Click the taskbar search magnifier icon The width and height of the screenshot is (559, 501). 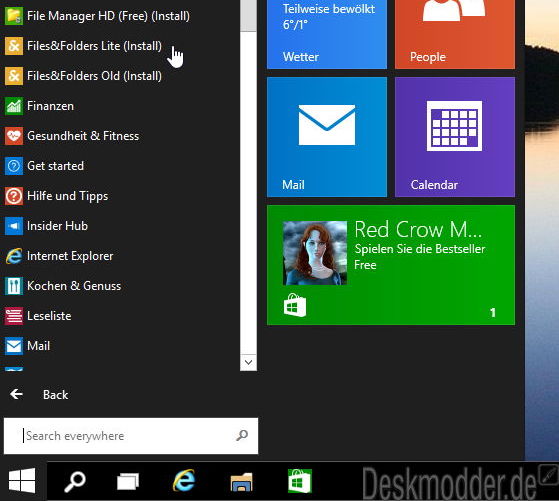[x=75, y=481]
